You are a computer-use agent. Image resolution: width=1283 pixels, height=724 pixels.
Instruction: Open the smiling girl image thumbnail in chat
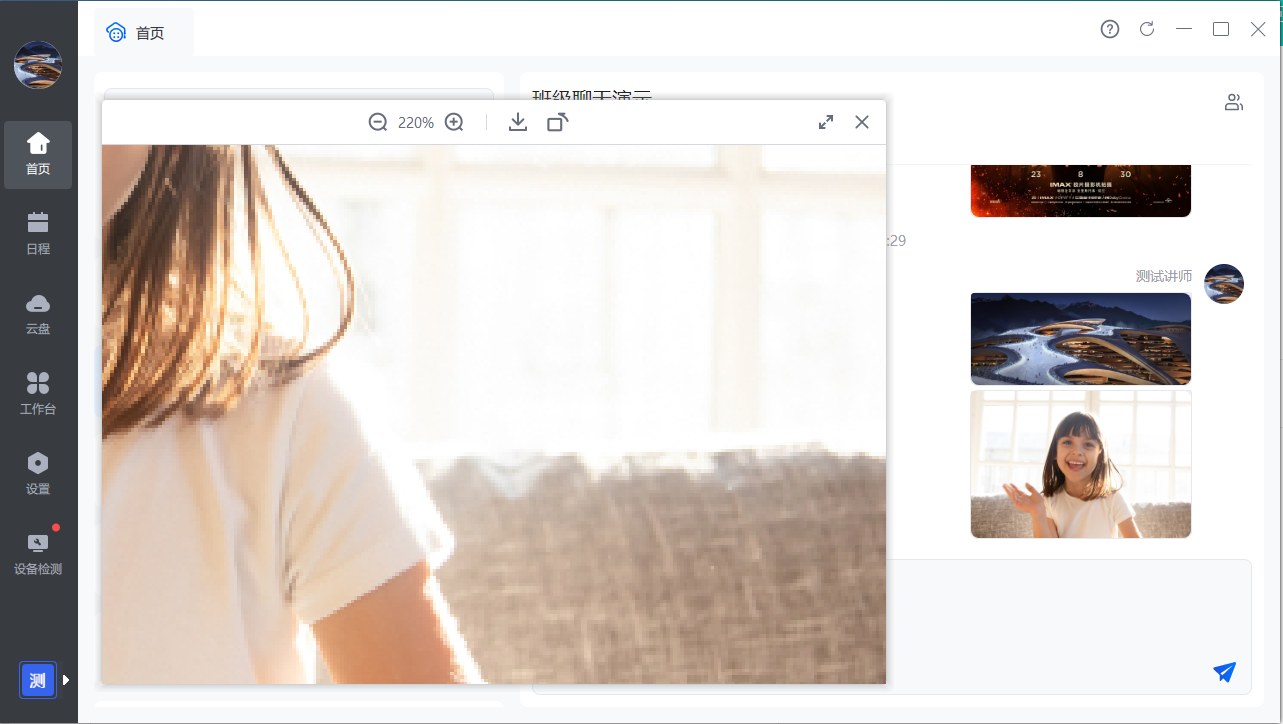pyautogui.click(x=1081, y=464)
